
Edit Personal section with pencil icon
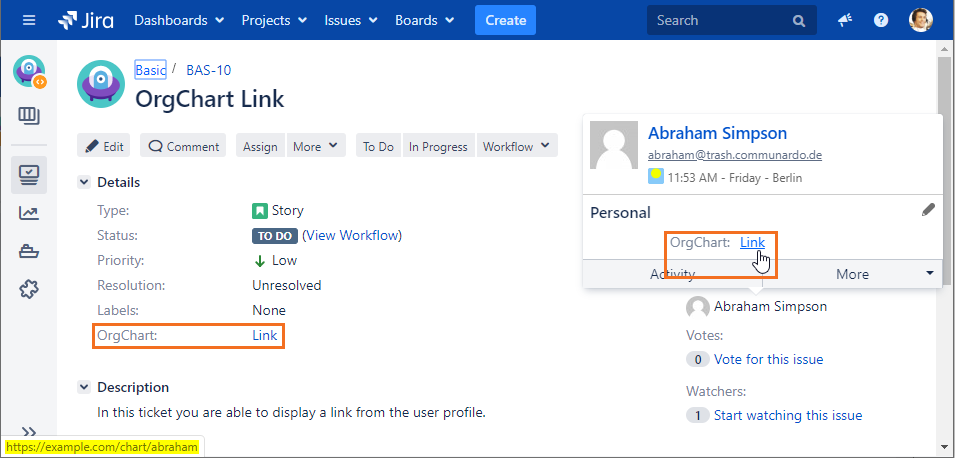click(x=928, y=210)
